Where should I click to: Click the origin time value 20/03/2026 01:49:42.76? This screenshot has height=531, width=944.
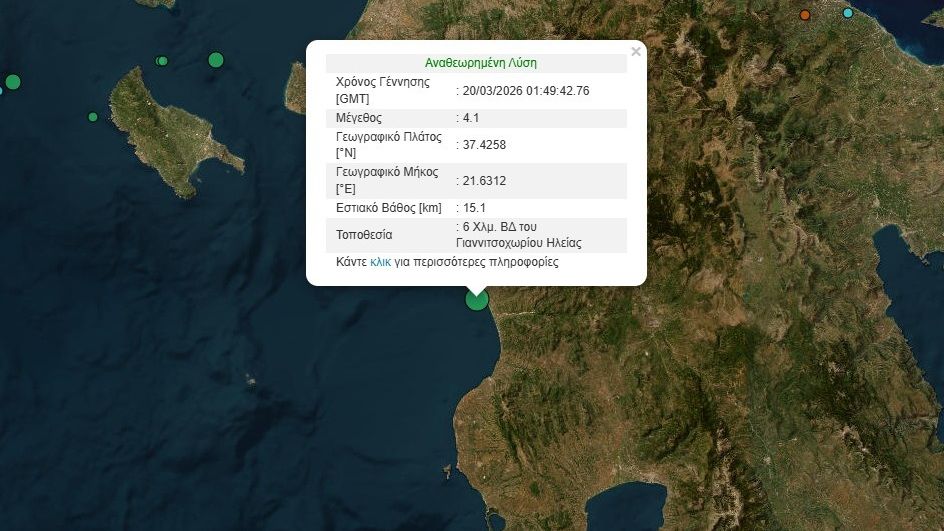[526, 90]
